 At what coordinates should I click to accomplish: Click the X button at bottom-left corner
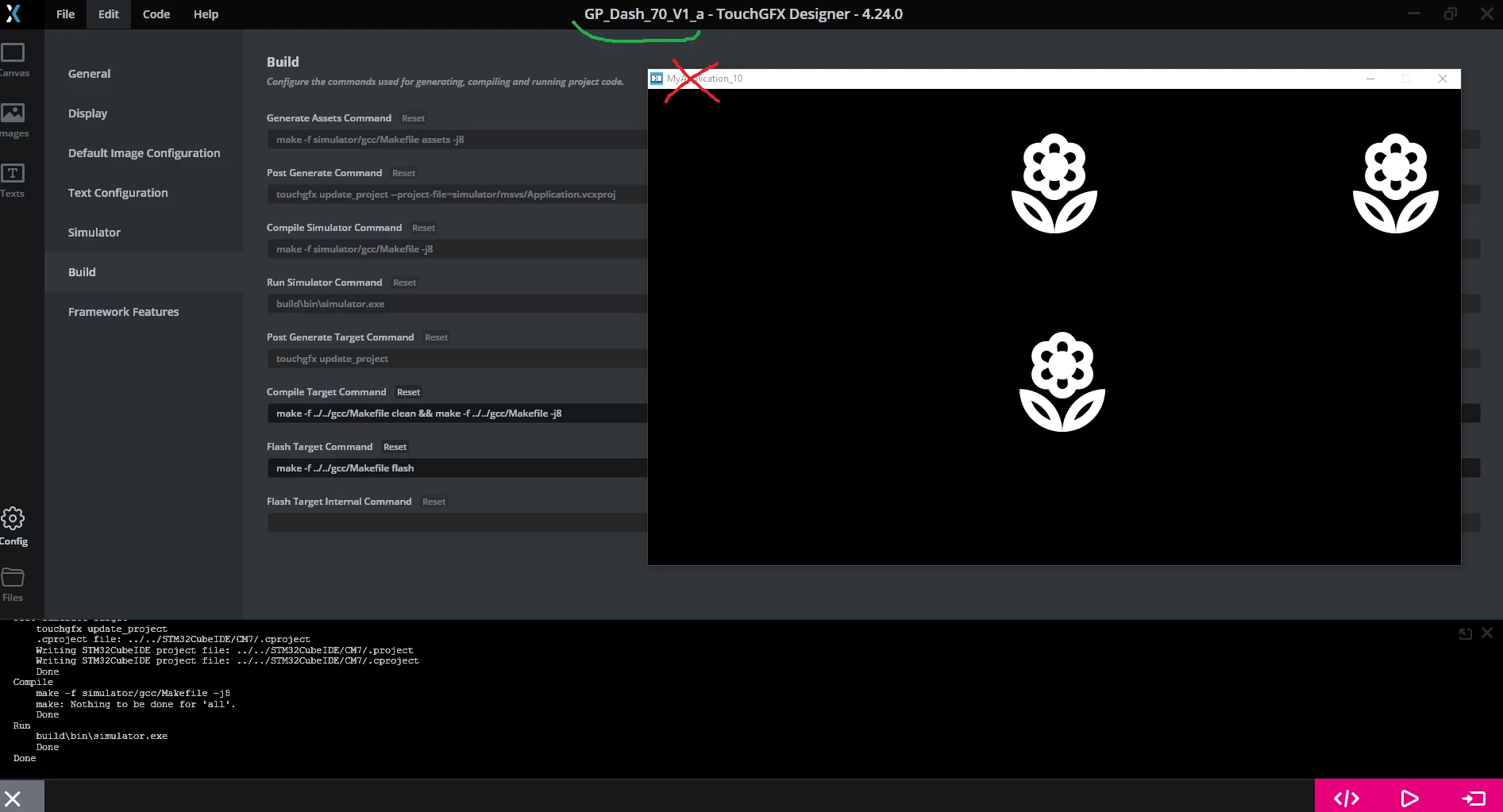(x=13, y=798)
